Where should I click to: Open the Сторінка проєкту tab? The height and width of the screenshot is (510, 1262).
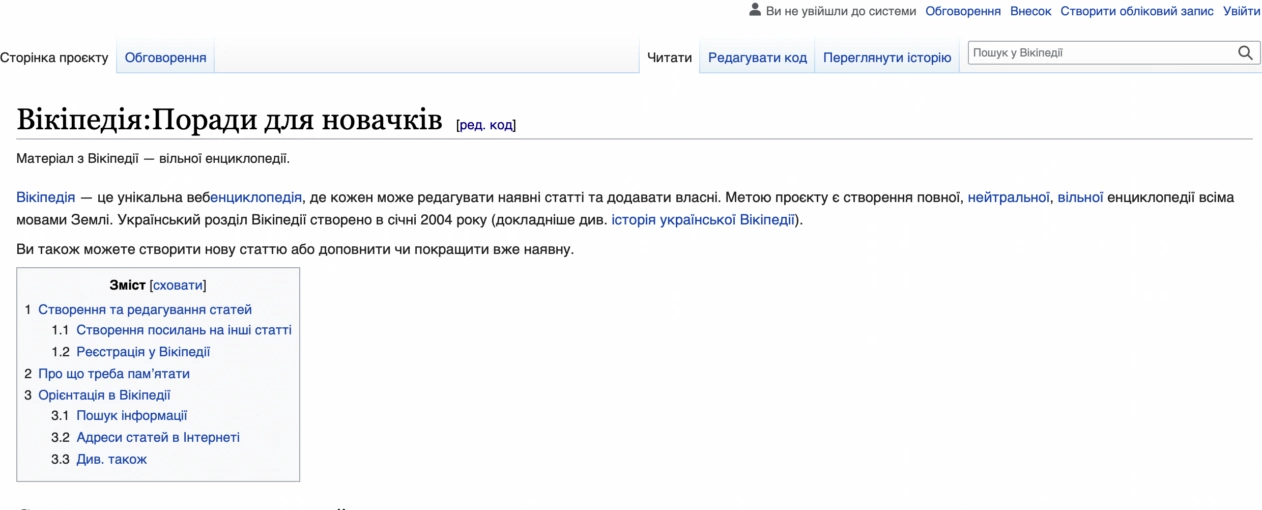pos(54,58)
